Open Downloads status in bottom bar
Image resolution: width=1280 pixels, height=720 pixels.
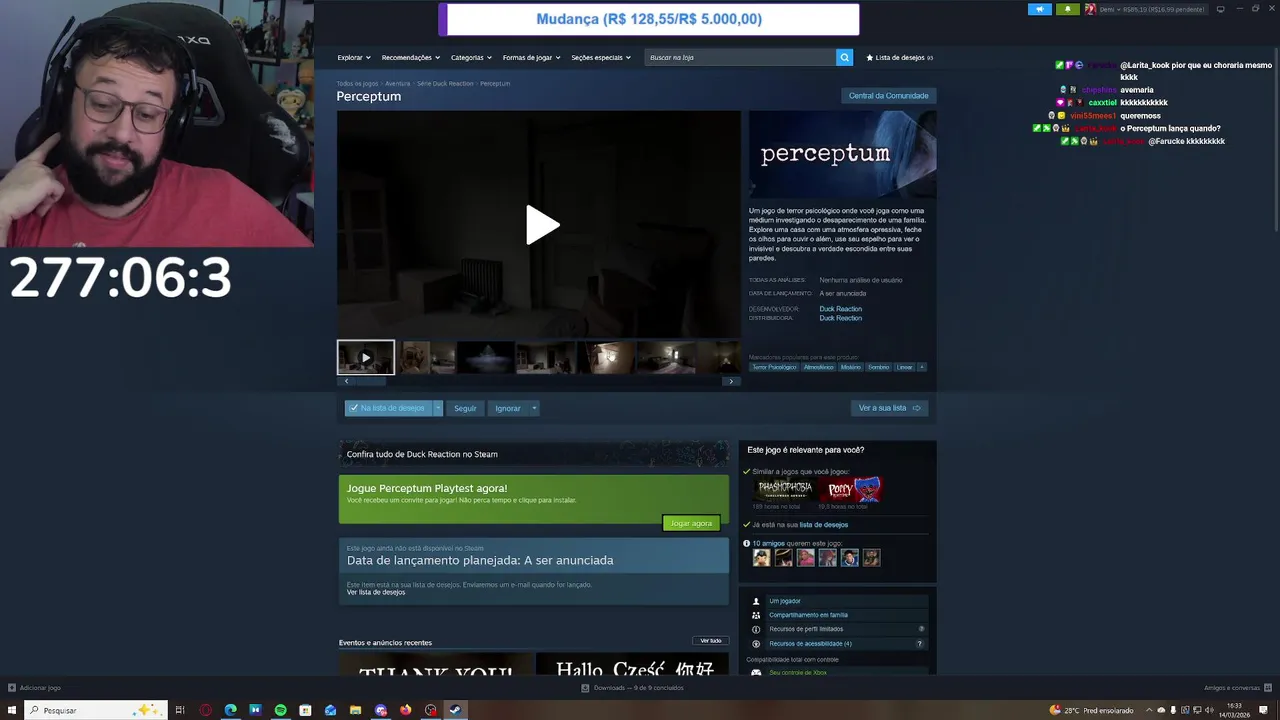coord(633,688)
